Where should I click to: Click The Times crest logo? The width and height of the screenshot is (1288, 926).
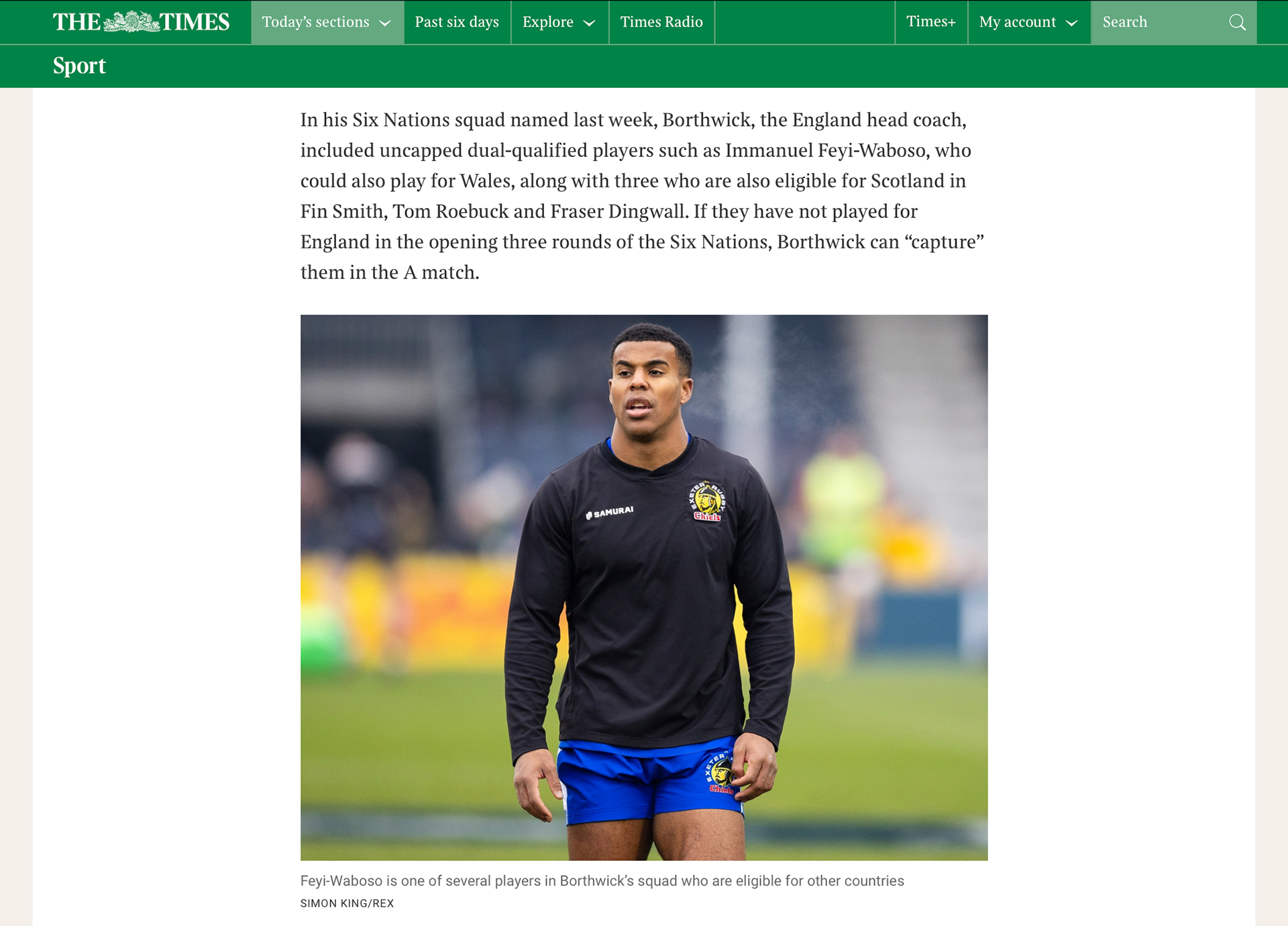(131, 21)
